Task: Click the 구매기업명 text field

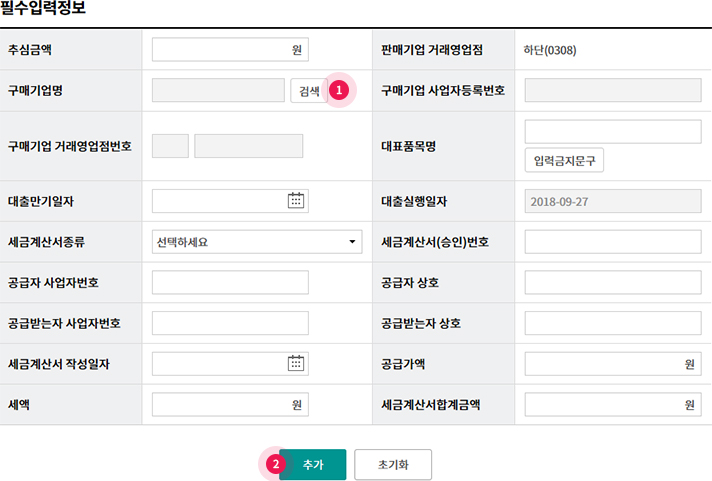Action: point(218,91)
